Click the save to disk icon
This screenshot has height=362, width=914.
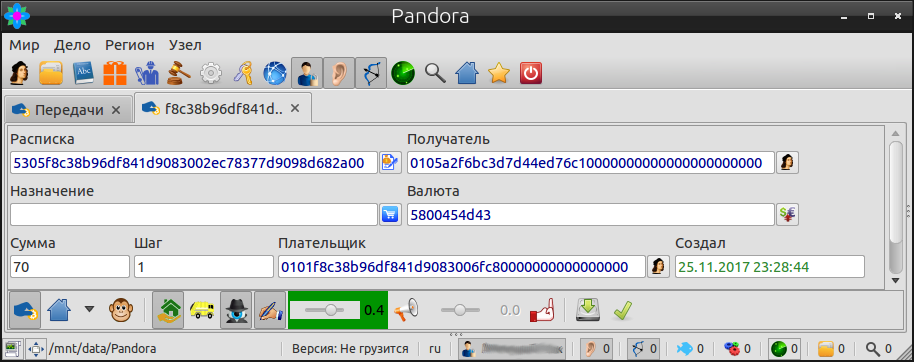[588, 310]
